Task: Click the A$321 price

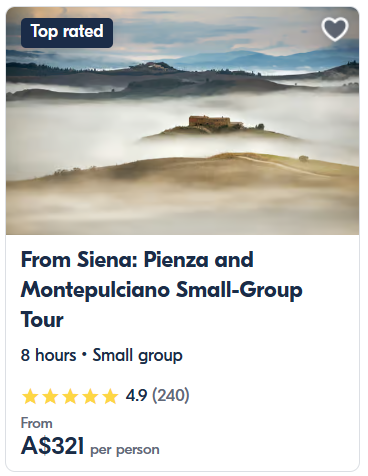Action: click(x=52, y=446)
